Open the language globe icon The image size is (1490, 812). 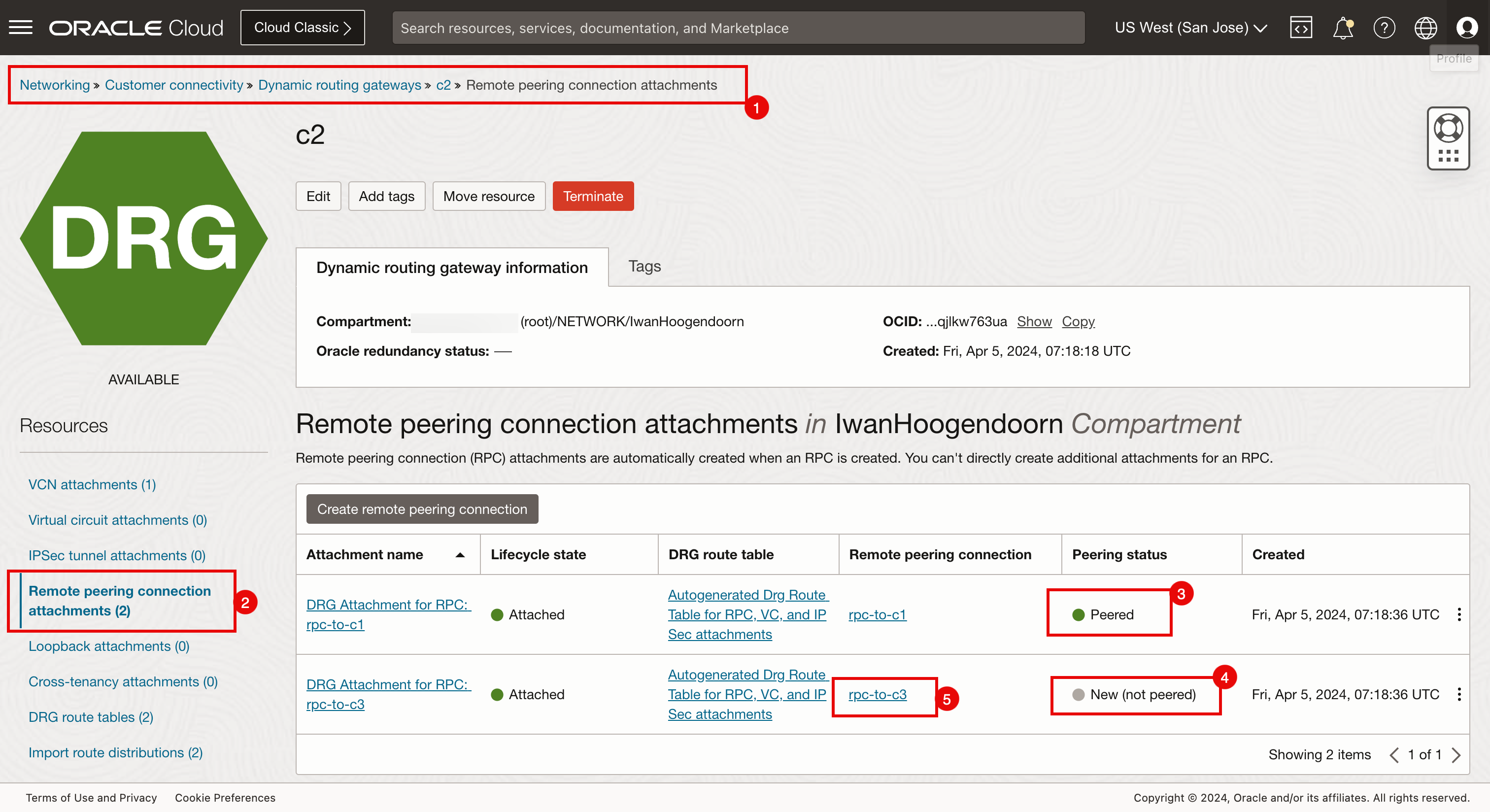pyautogui.click(x=1425, y=27)
